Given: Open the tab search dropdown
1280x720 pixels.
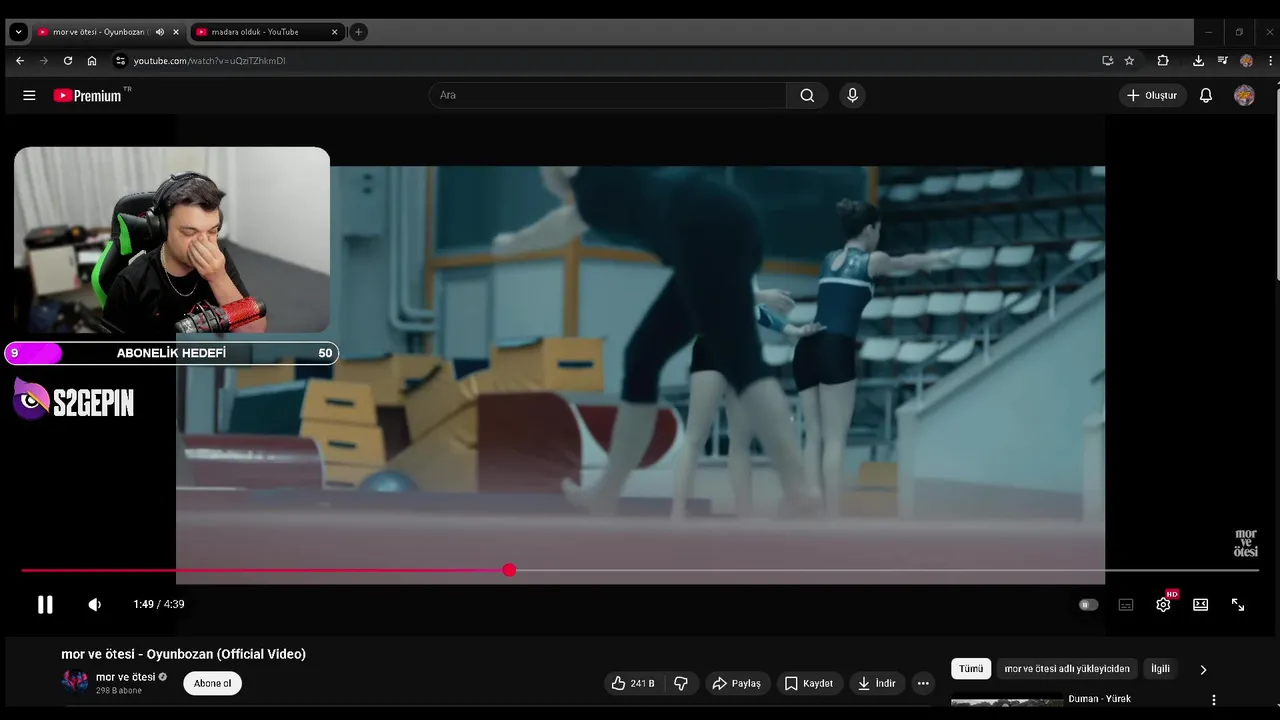Looking at the screenshot, I should tap(18, 32).
